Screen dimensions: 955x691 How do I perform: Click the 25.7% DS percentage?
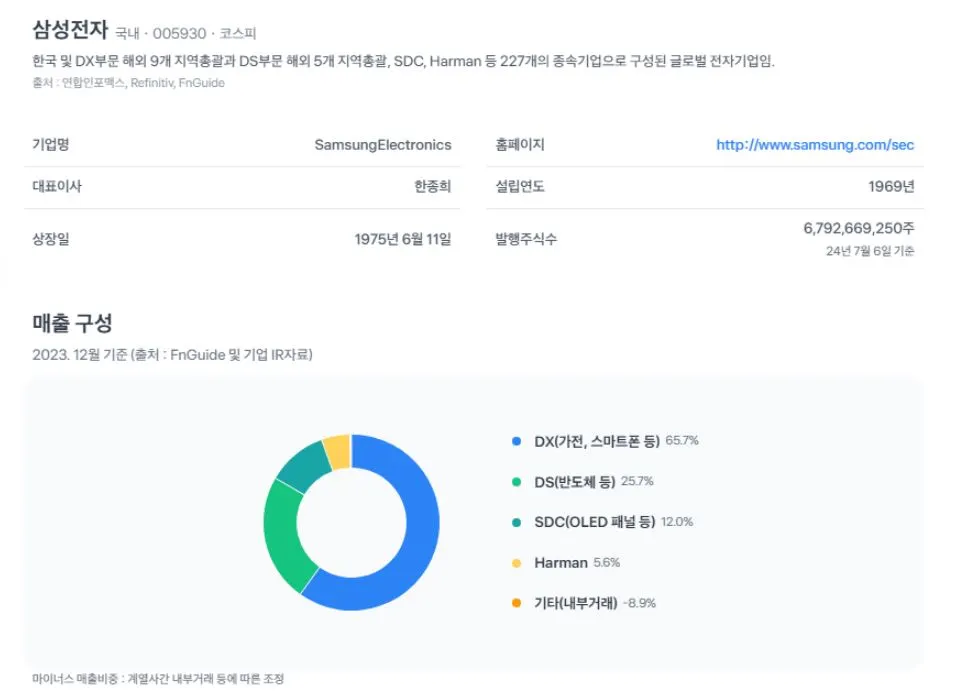tap(637, 481)
